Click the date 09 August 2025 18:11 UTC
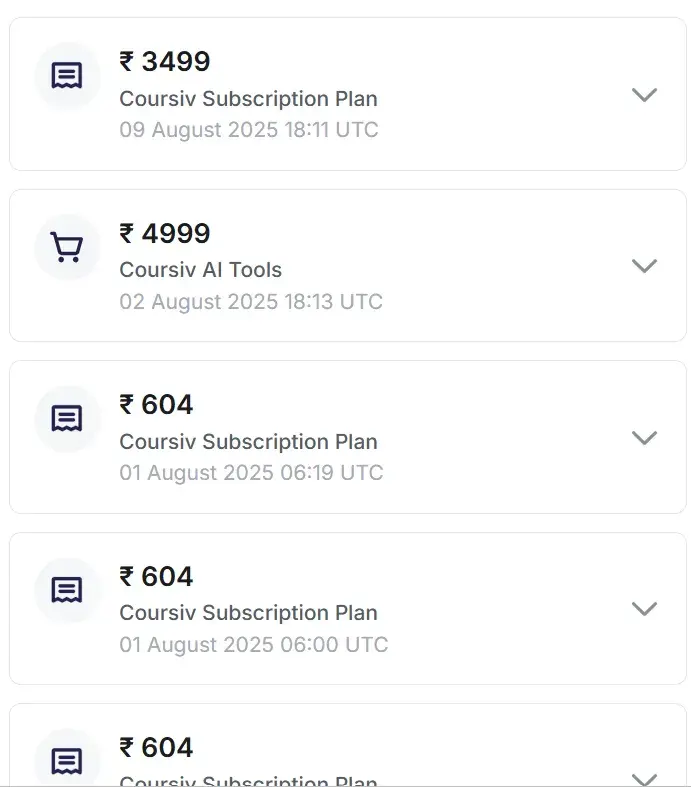 248,130
